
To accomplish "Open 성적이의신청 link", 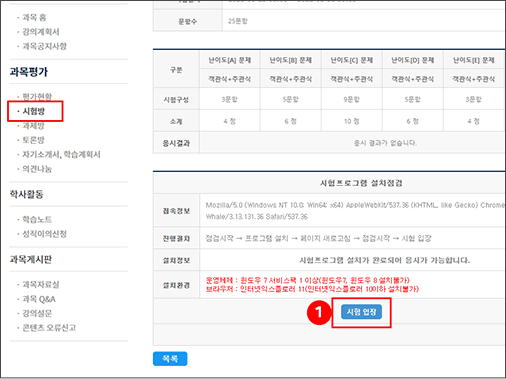I will point(44,234).
